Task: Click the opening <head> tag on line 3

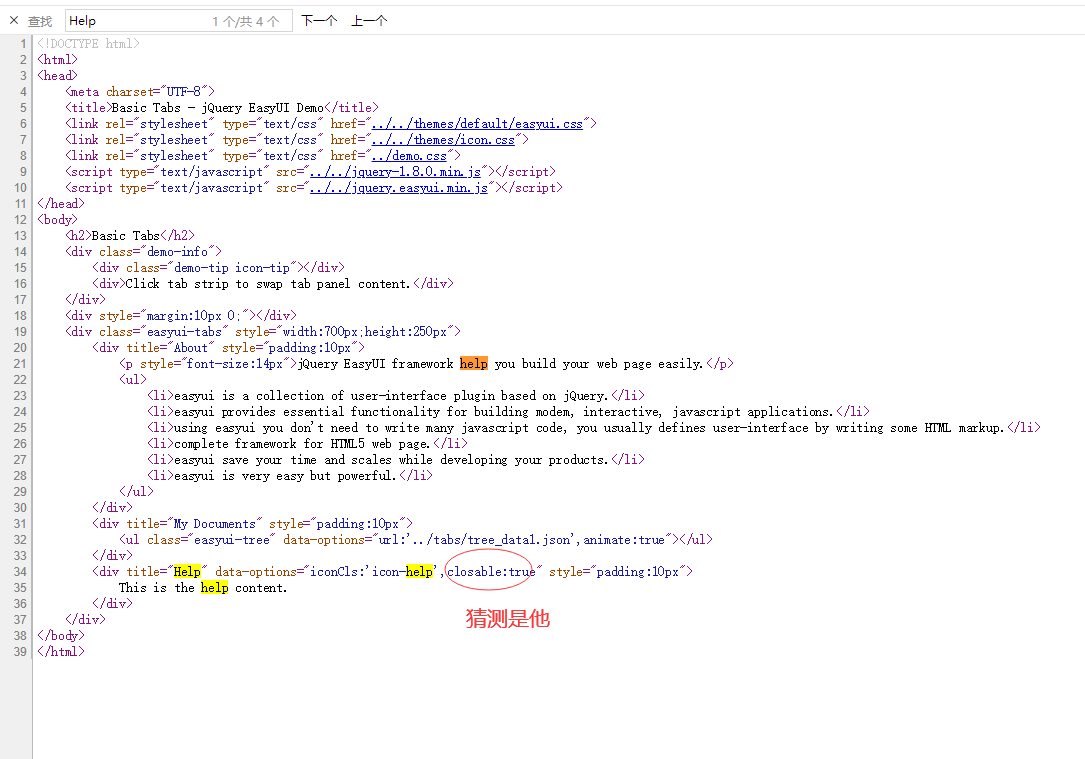Action: coord(57,76)
